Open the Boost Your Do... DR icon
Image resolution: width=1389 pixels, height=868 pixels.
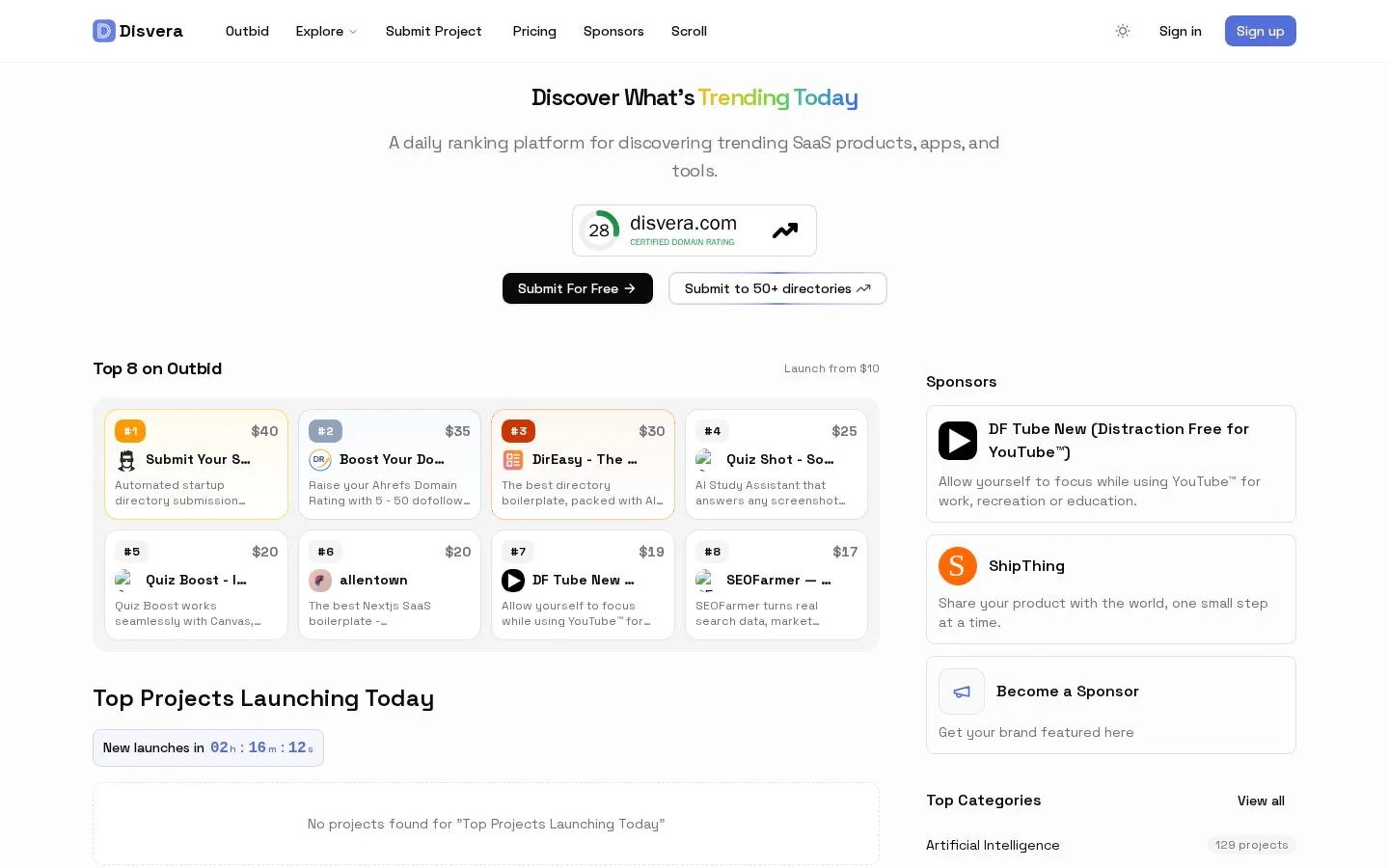click(x=320, y=460)
